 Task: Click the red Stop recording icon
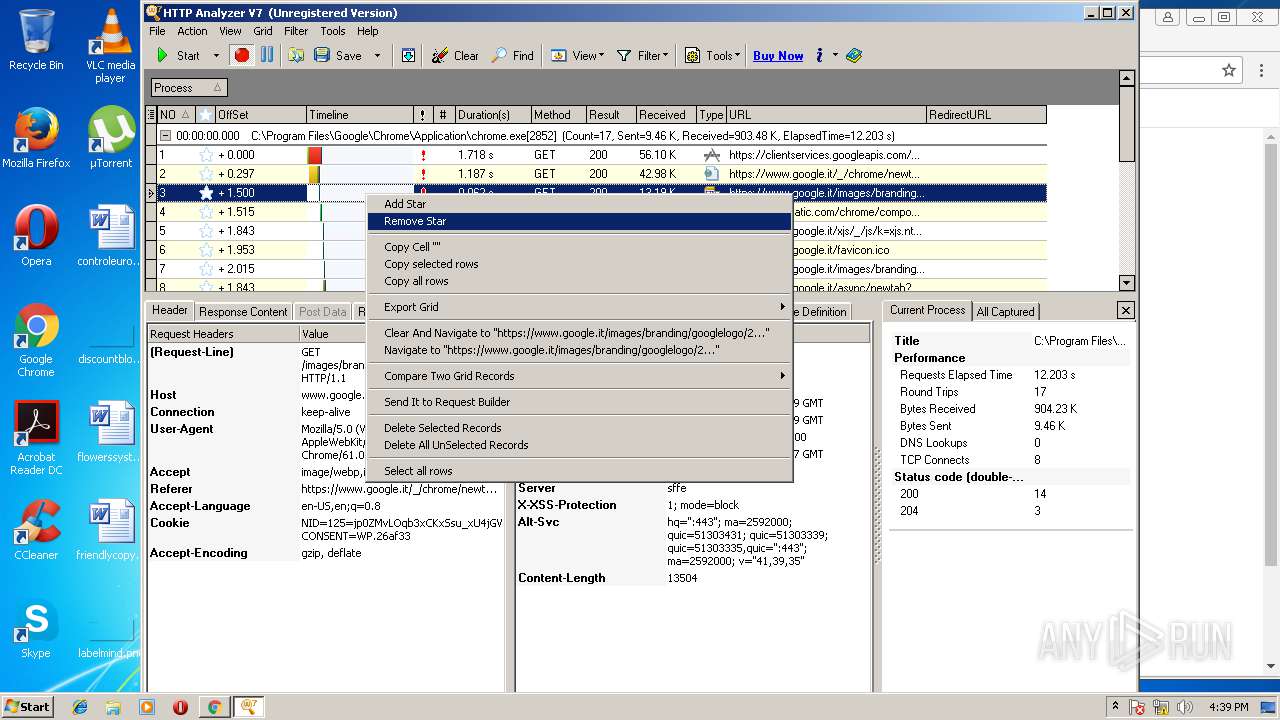point(241,56)
